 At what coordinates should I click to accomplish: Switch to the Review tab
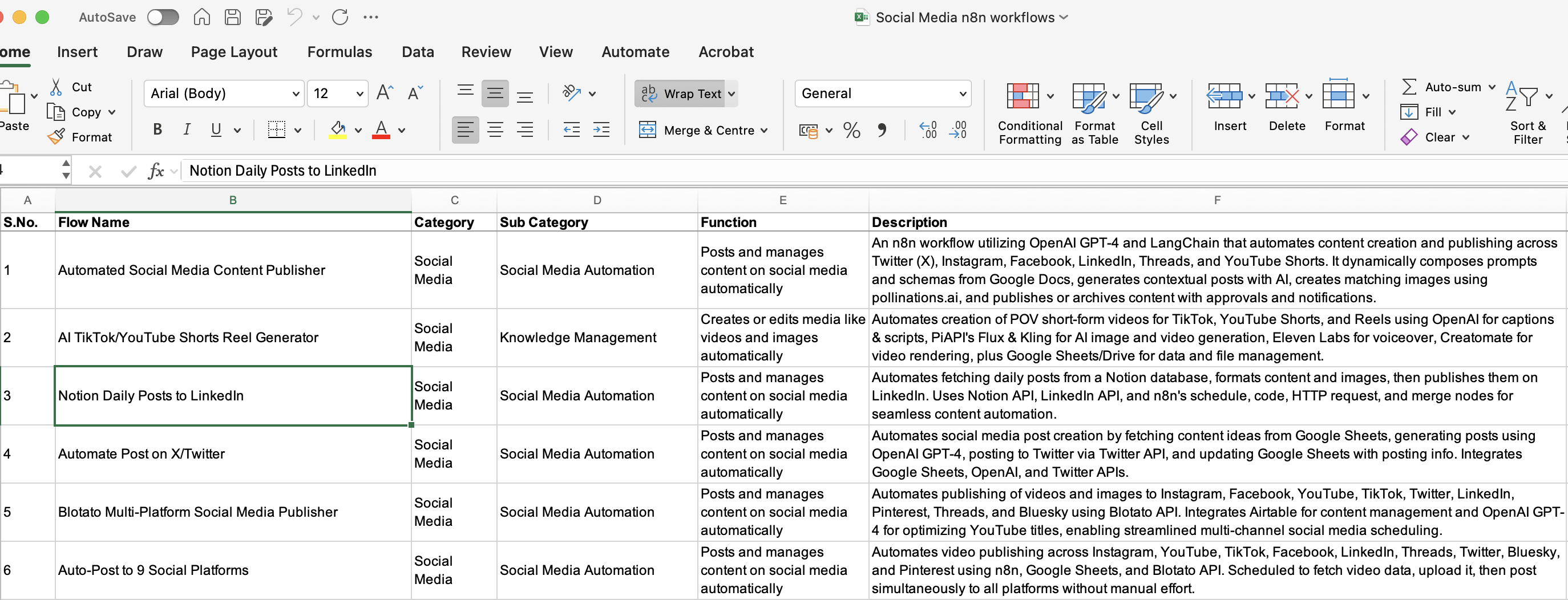(x=486, y=52)
